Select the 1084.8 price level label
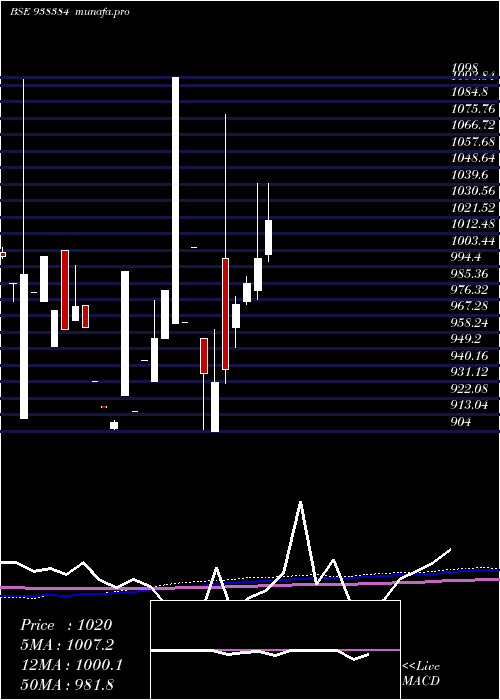 click(469, 92)
